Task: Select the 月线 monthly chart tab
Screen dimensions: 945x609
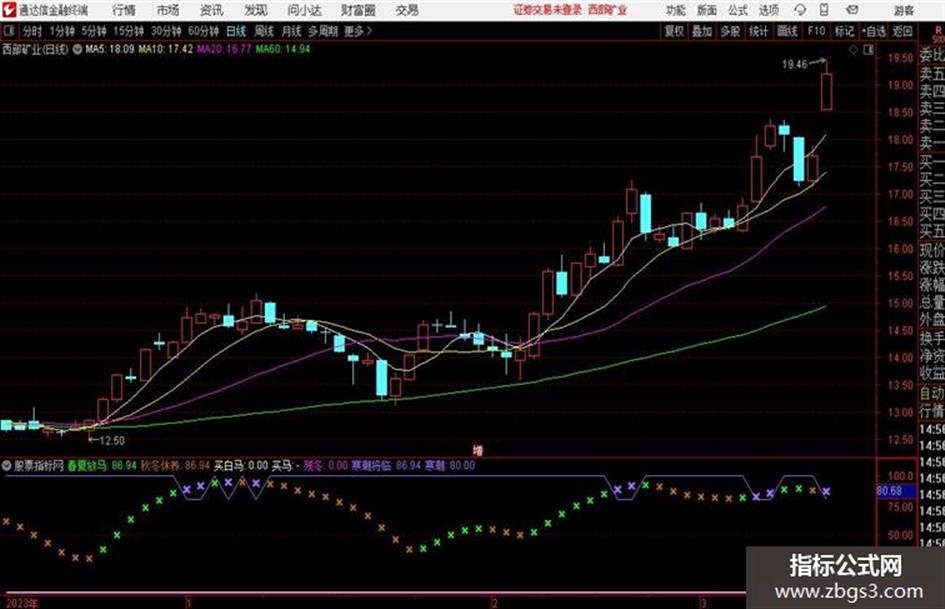Action: [292, 31]
